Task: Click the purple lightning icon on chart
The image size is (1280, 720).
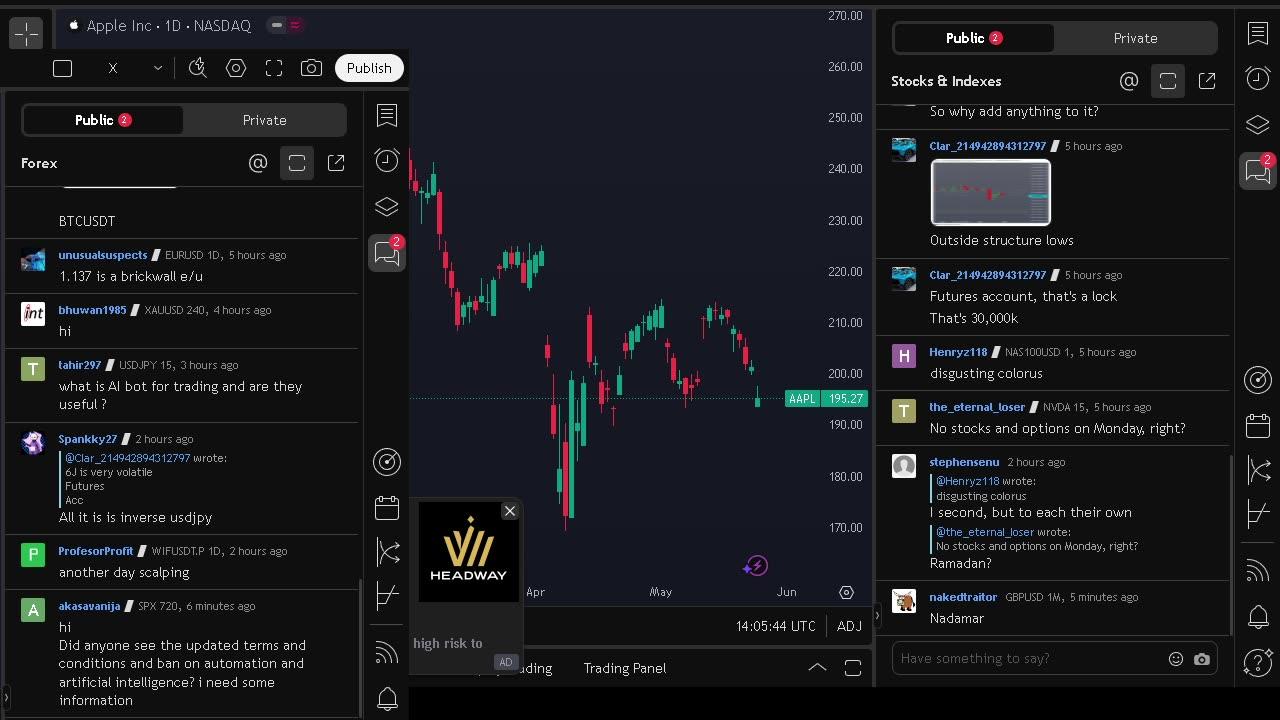Action: [x=755, y=566]
